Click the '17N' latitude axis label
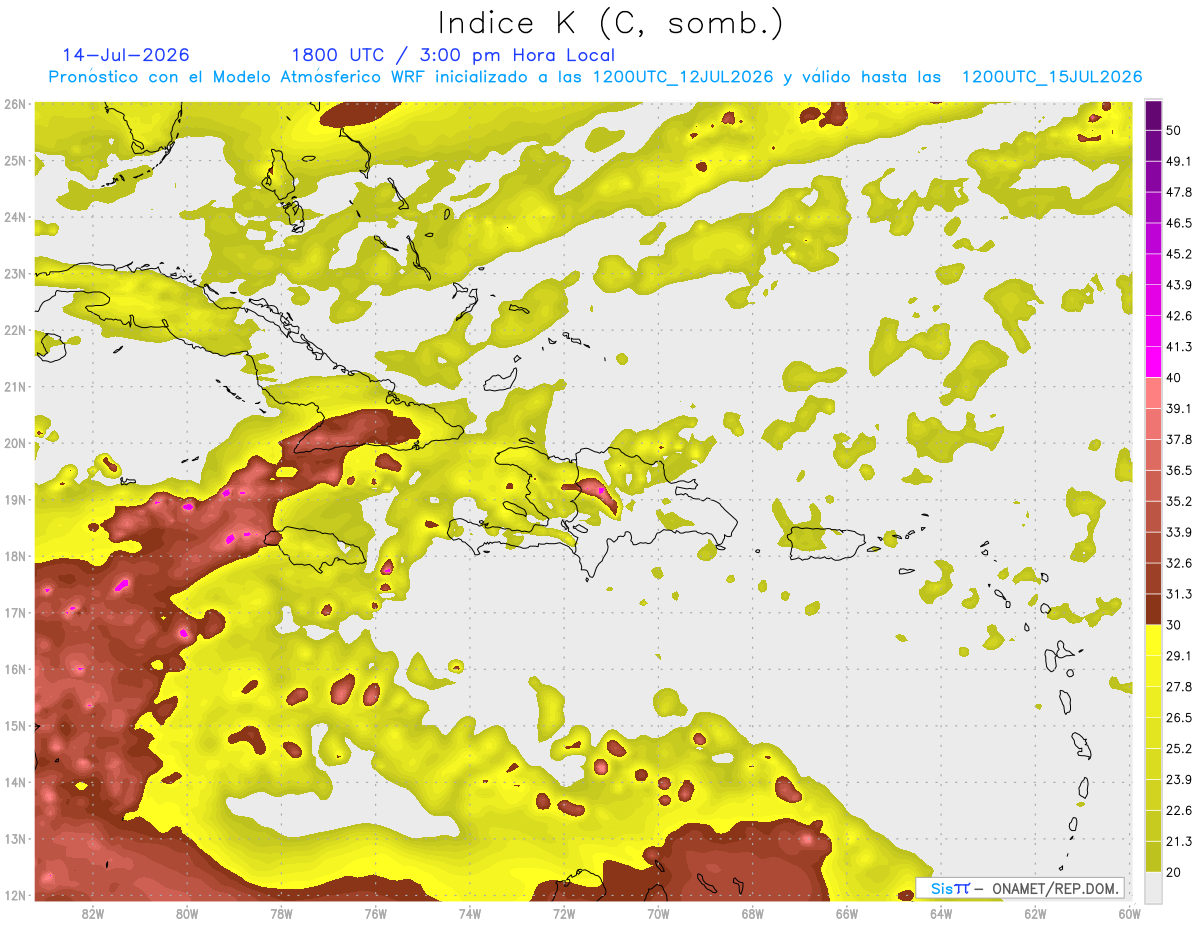The width and height of the screenshot is (1200, 927). [15, 612]
